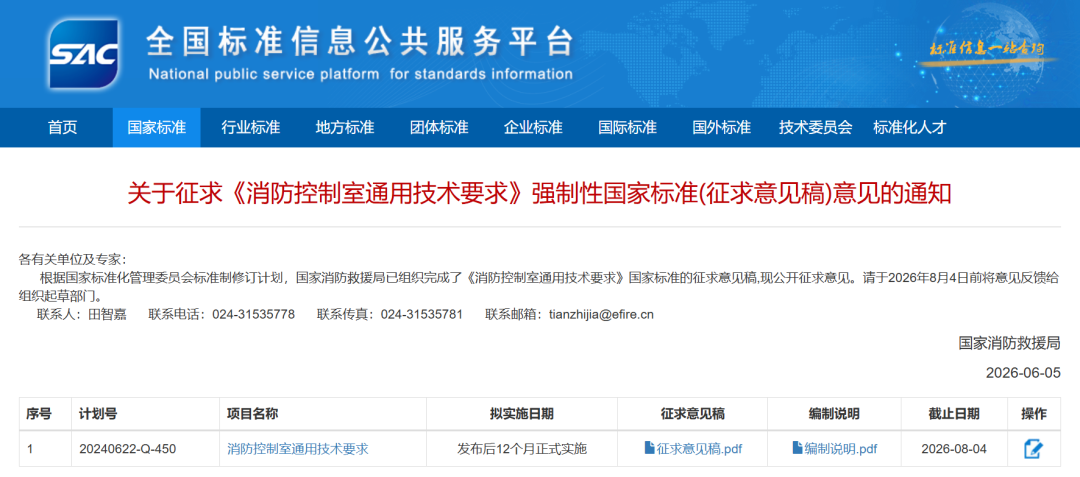Open the 企业标准 navigation item
This screenshot has width=1080, height=477.
533,127
